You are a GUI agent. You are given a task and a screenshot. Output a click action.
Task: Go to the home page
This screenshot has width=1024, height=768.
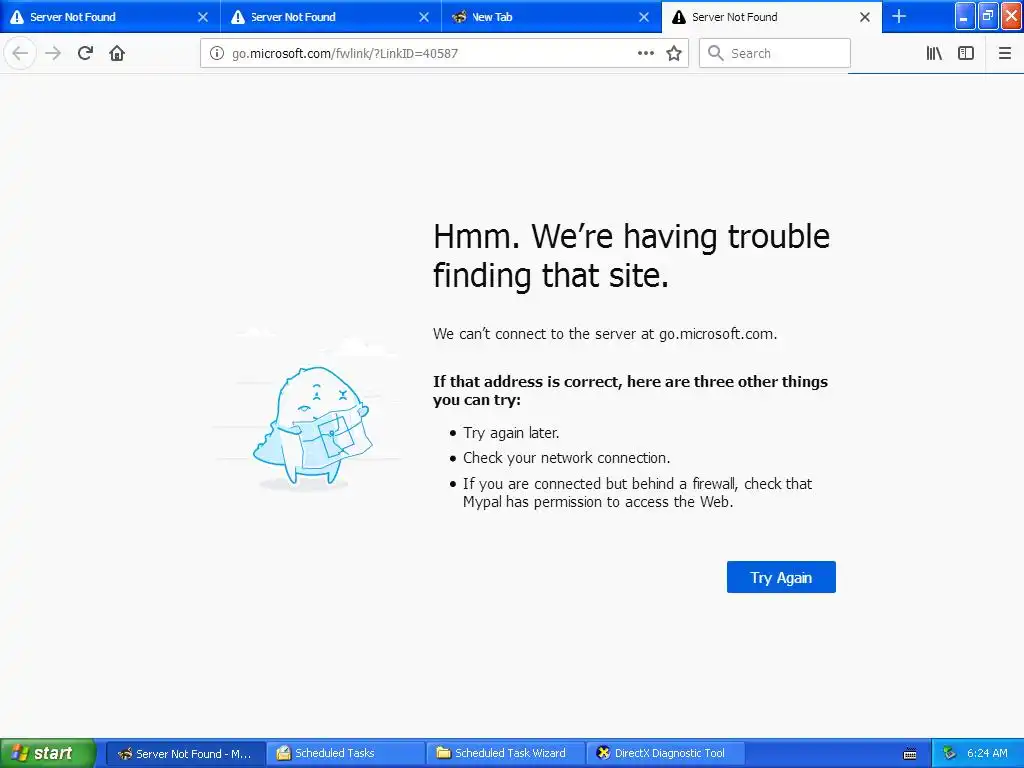pos(117,54)
